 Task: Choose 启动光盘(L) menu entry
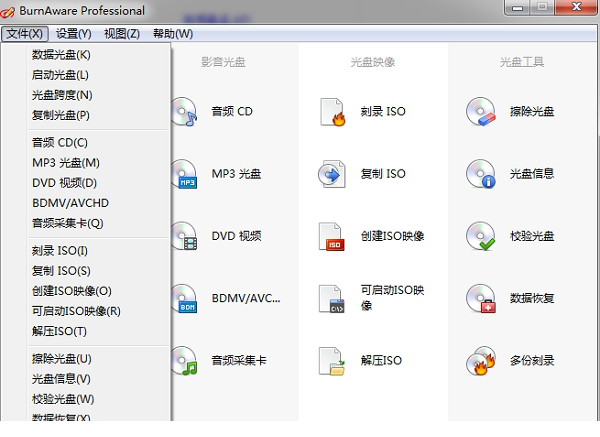[x=60, y=75]
